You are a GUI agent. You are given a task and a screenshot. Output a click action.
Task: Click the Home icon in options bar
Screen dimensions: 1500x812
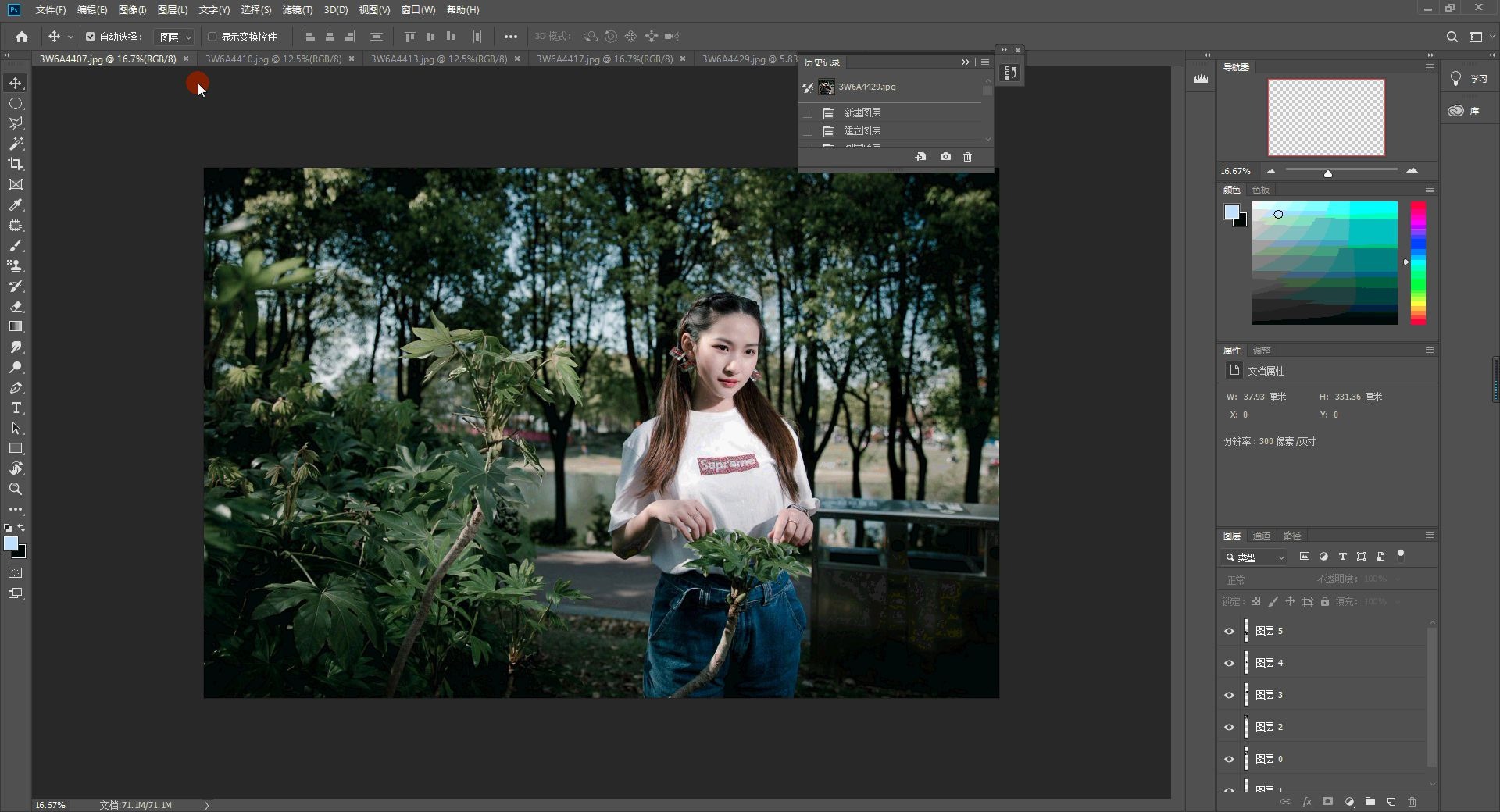click(22, 37)
